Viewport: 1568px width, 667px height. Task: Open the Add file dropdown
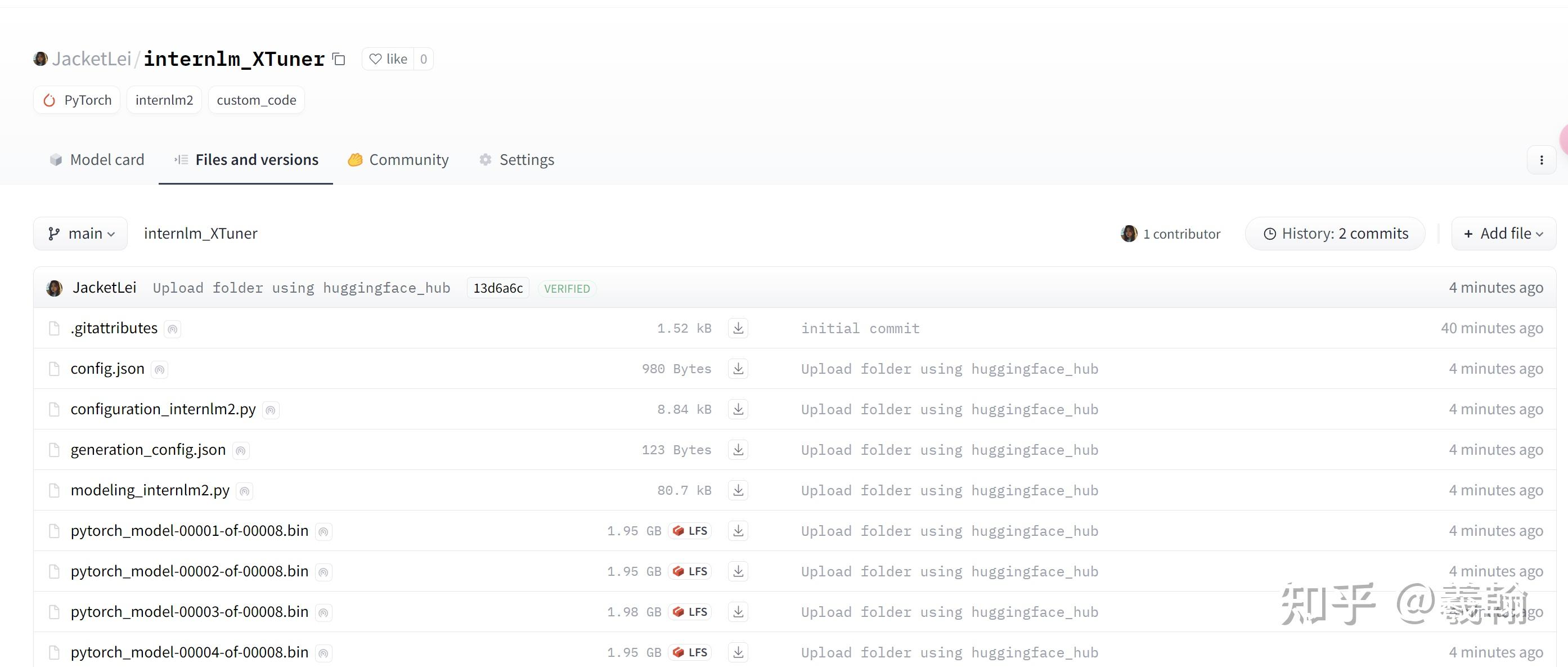(1503, 234)
